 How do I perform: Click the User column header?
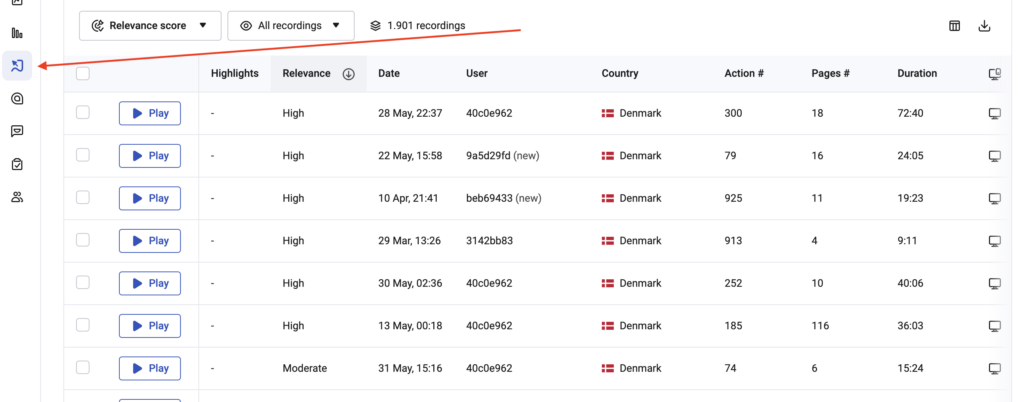point(477,74)
